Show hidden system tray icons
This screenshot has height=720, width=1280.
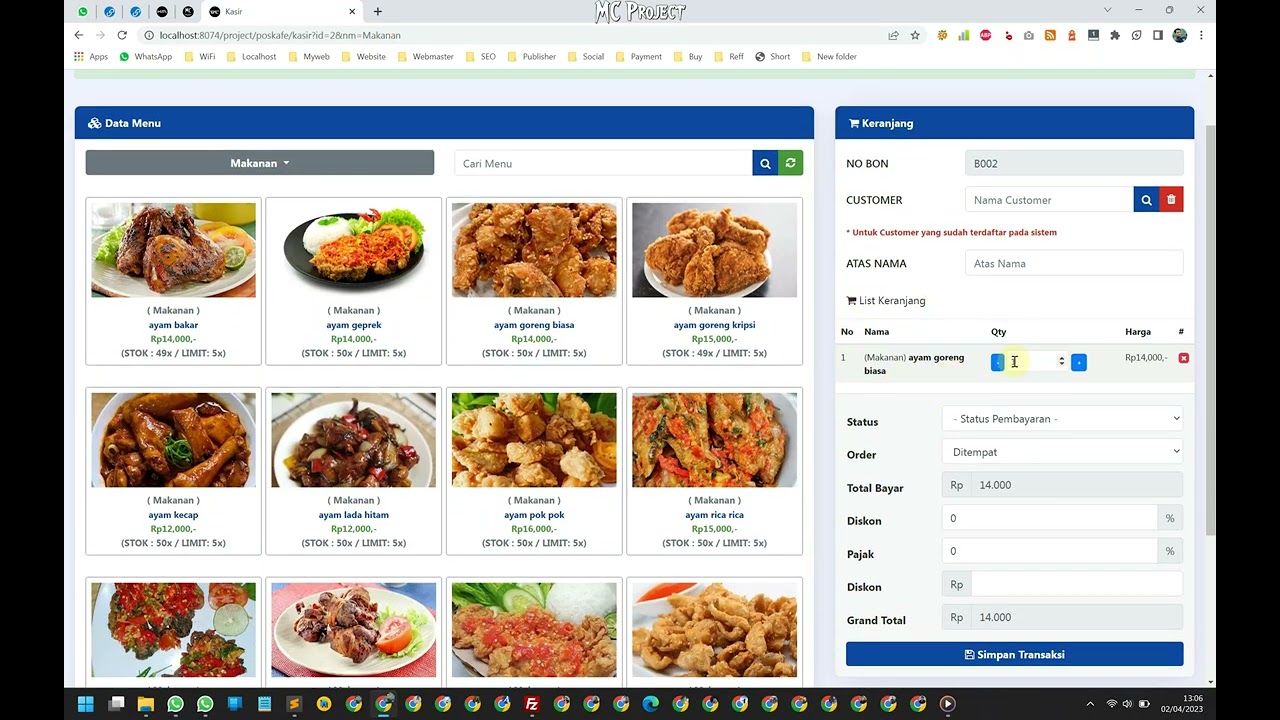(1090, 704)
